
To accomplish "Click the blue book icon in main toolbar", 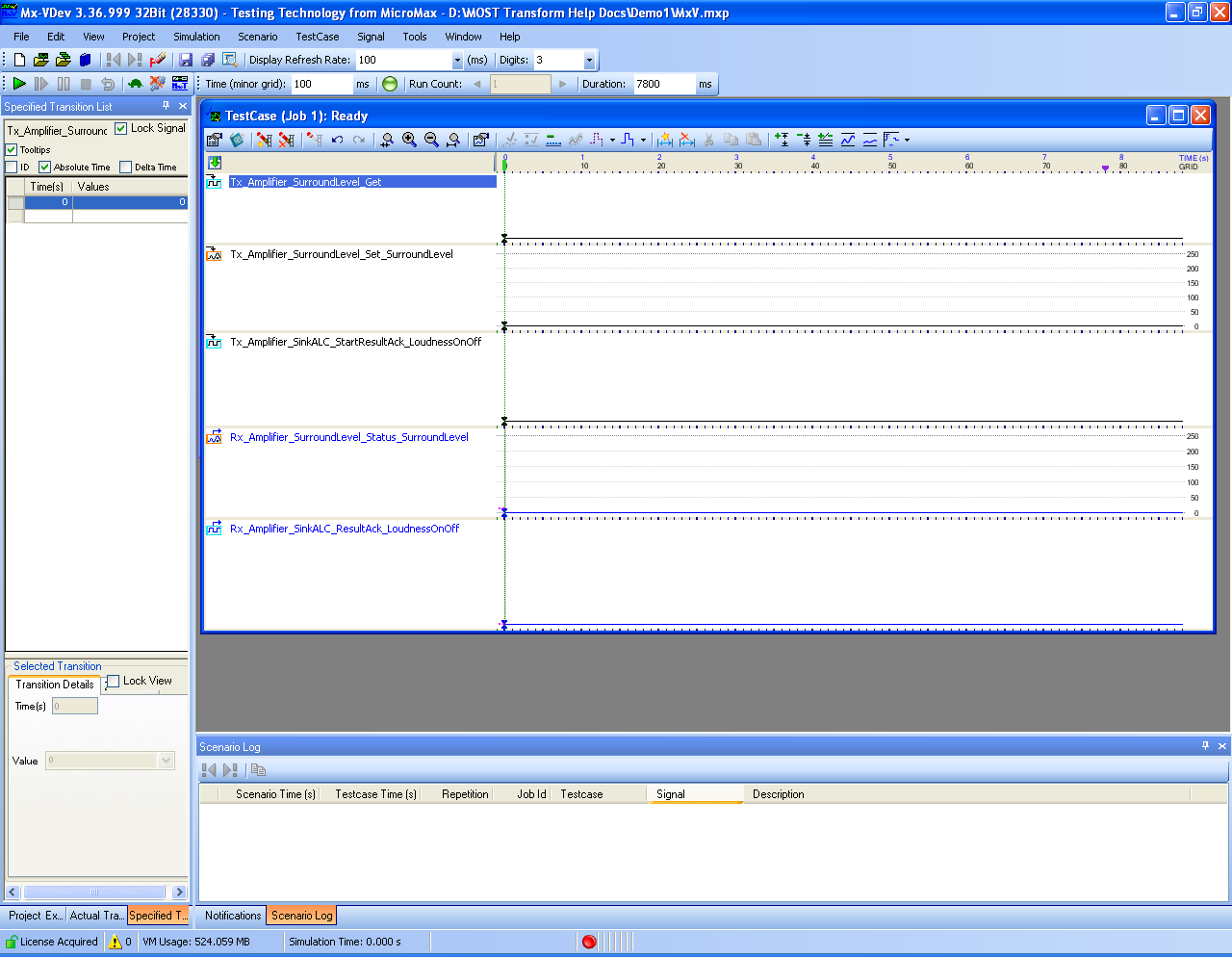I will pyautogui.click(x=85, y=60).
